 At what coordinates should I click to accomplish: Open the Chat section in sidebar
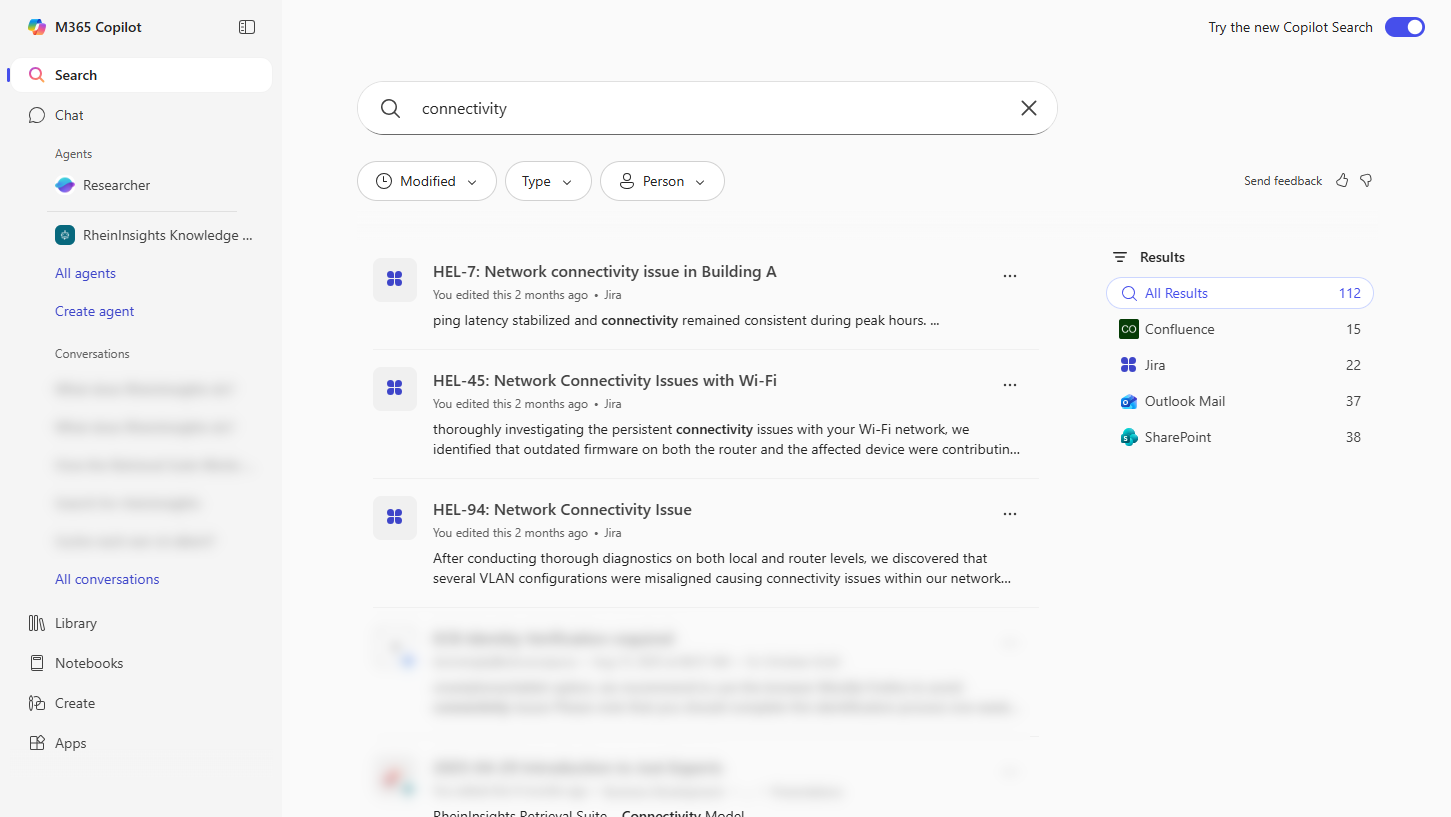click(69, 115)
